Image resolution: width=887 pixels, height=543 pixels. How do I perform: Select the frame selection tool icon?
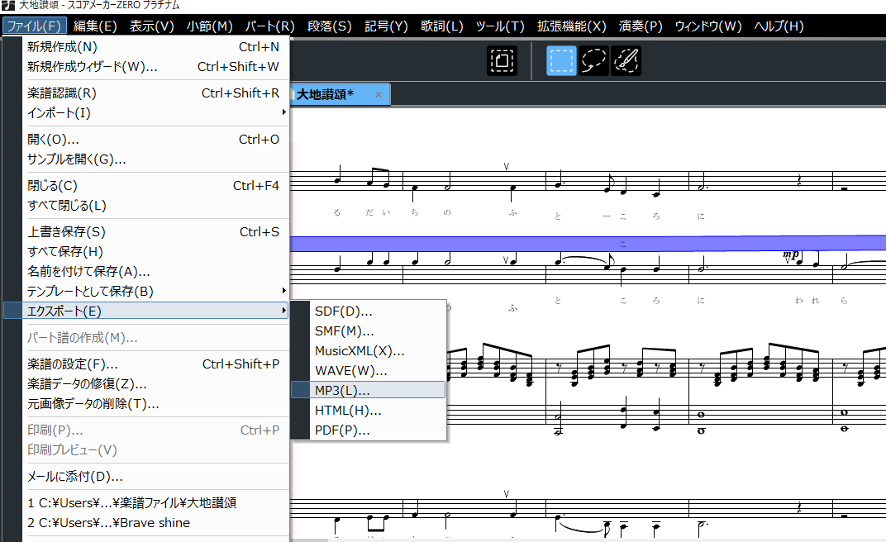(x=502, y=61)
